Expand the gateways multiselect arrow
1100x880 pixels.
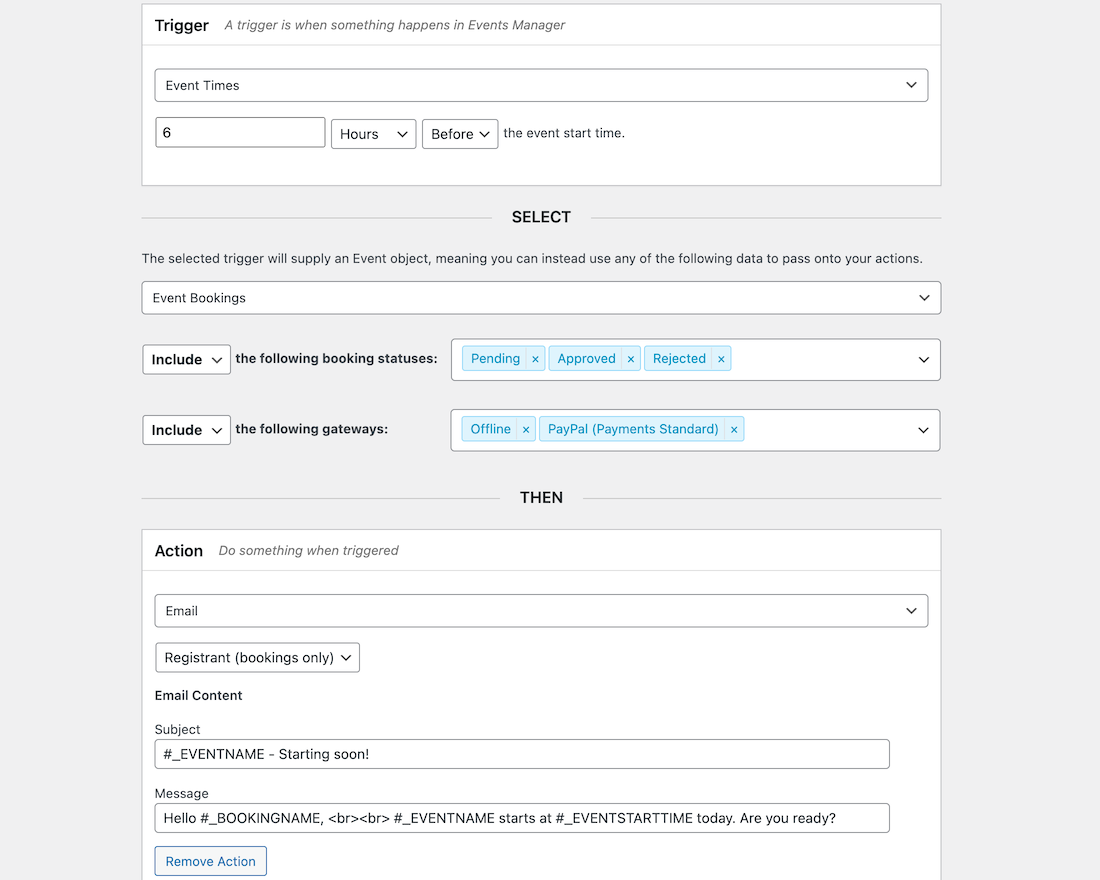pos(923,430)
